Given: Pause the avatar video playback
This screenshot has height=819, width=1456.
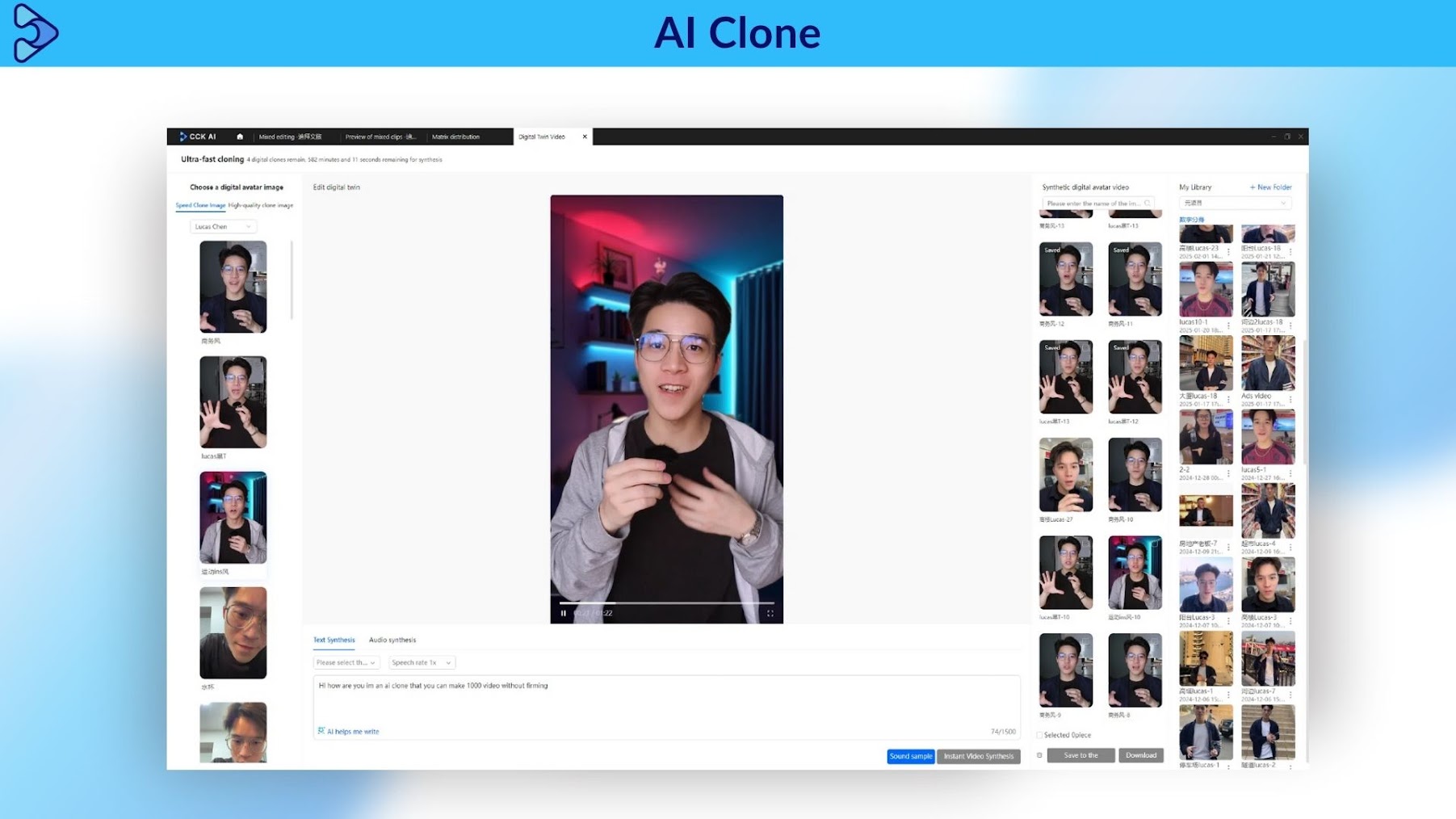Looking at the screenshot, I should click(564, 613).
